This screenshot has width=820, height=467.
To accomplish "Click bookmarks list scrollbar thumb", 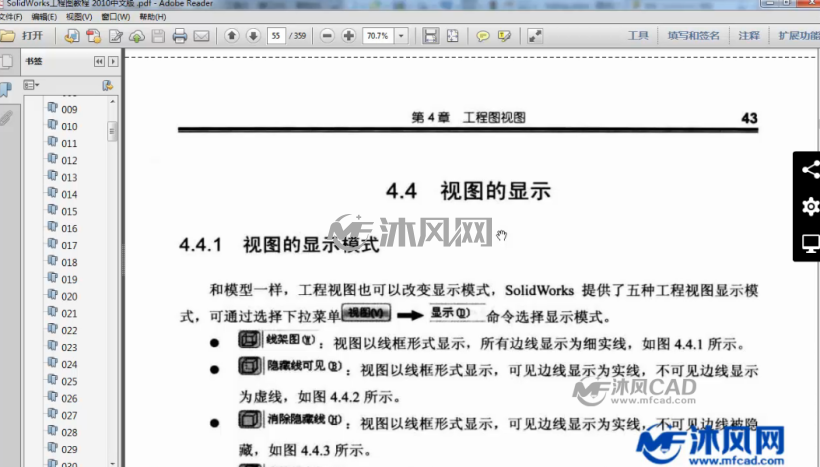I will (112, 131).
